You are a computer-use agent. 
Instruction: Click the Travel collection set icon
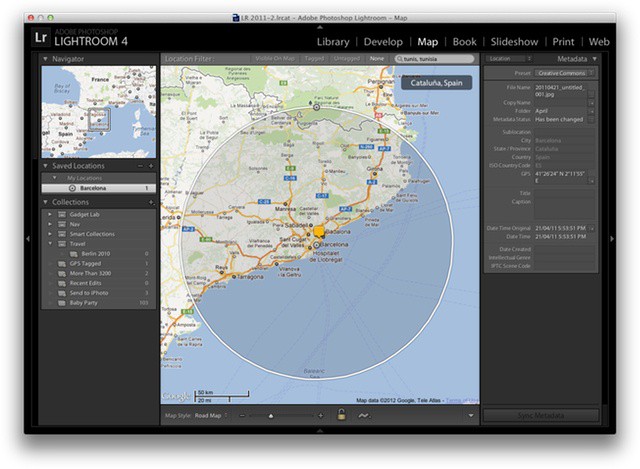coord(62,244)
